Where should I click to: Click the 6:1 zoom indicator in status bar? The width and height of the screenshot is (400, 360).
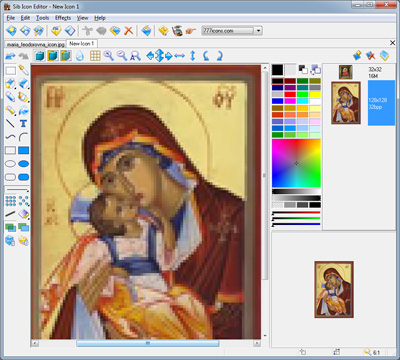372,352
